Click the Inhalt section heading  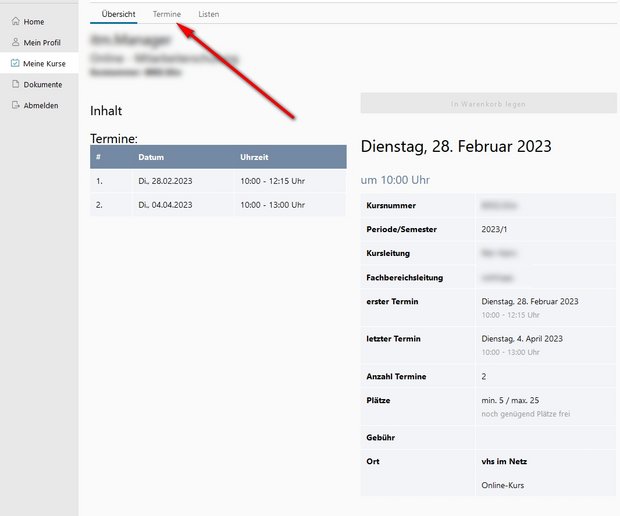coord(106,110)
